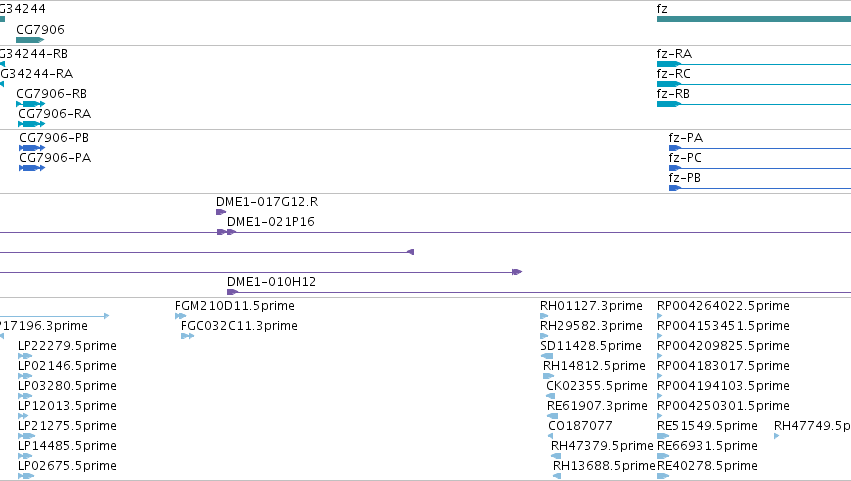851x481 pixels.
Task: Click the FGC032C11.3prime EST
Action: click(x=188, y=336)
